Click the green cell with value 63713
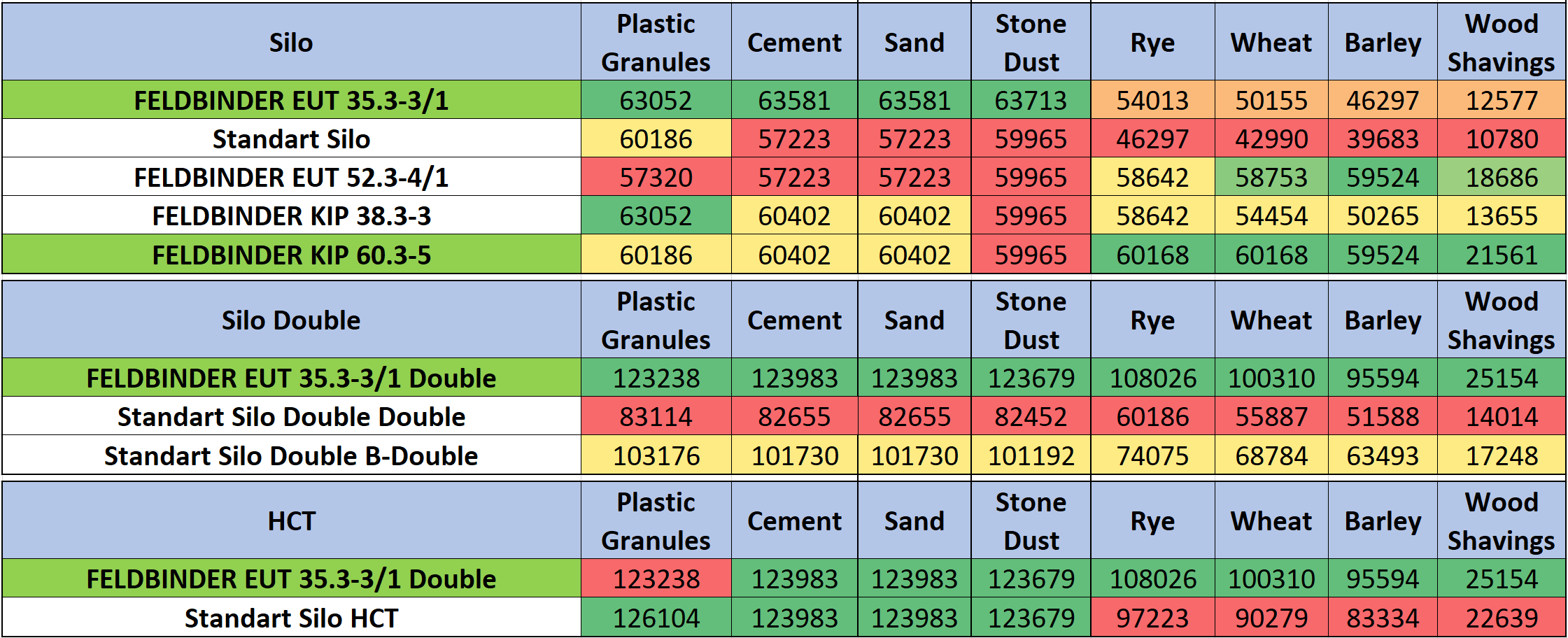1568x638 pixels. (x=1031, y=101)
